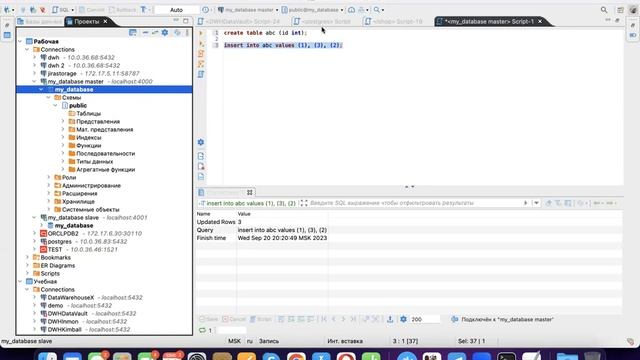Close the Проекты tab
Screen dimensions: 640x360
pyautogui.click(x=105, y=21)
